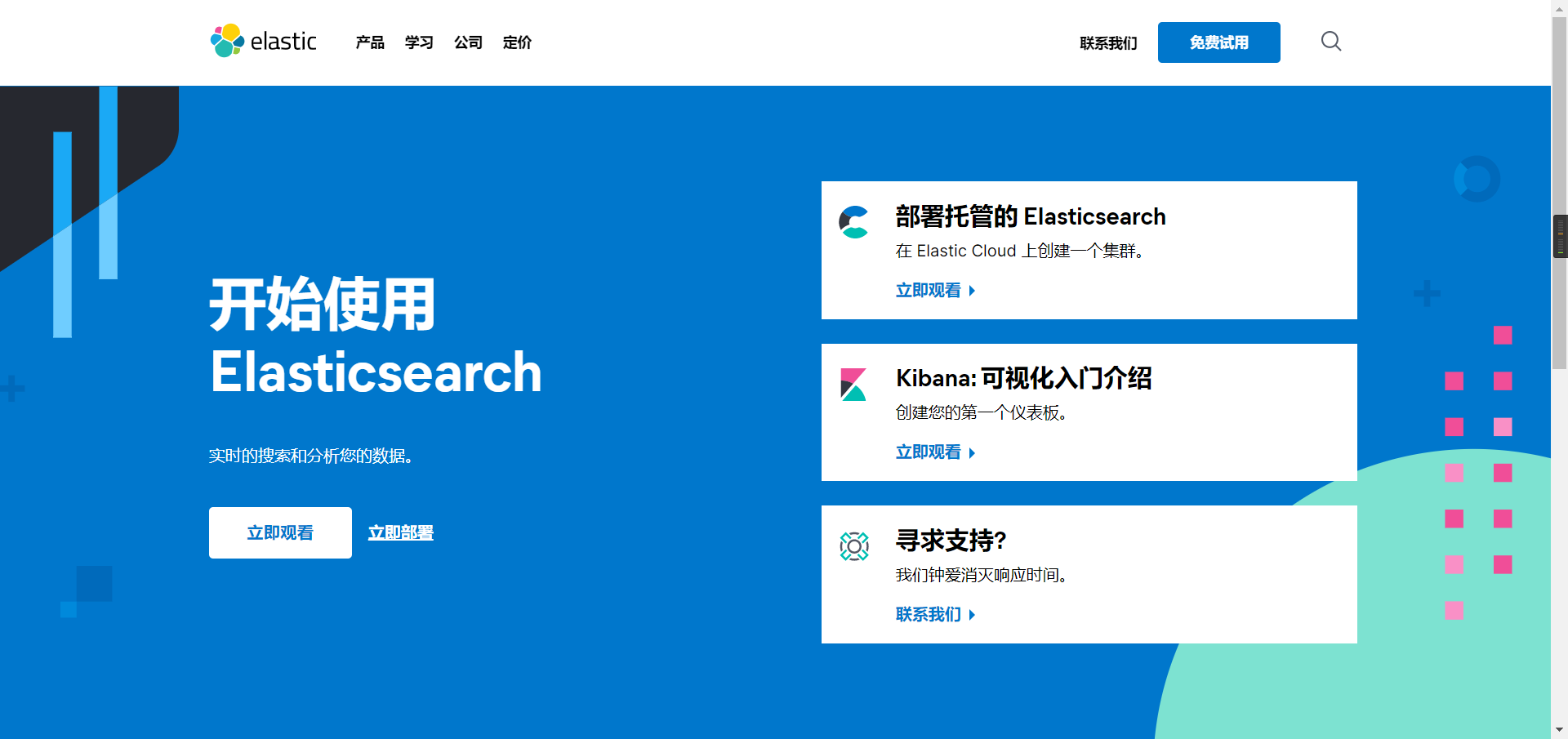Click the 联系我们 header link
Image resolution: width=1568 pixels, height=739 pixels.
[1108, 43]
